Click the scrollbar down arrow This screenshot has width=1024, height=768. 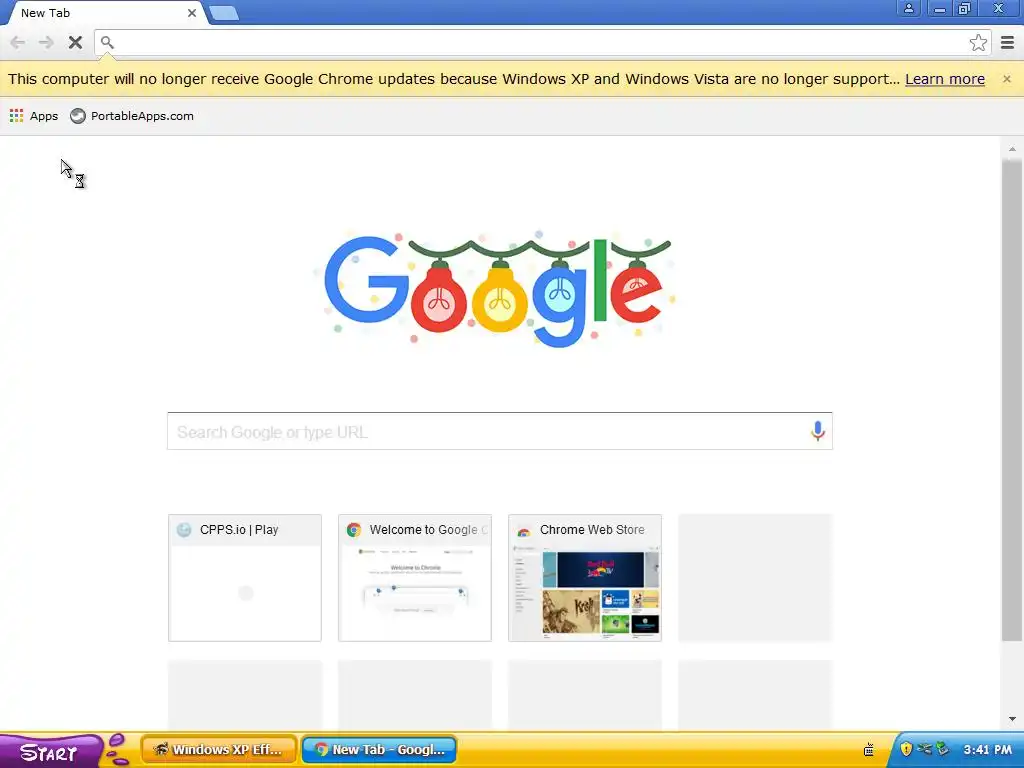pos(1012,719)
